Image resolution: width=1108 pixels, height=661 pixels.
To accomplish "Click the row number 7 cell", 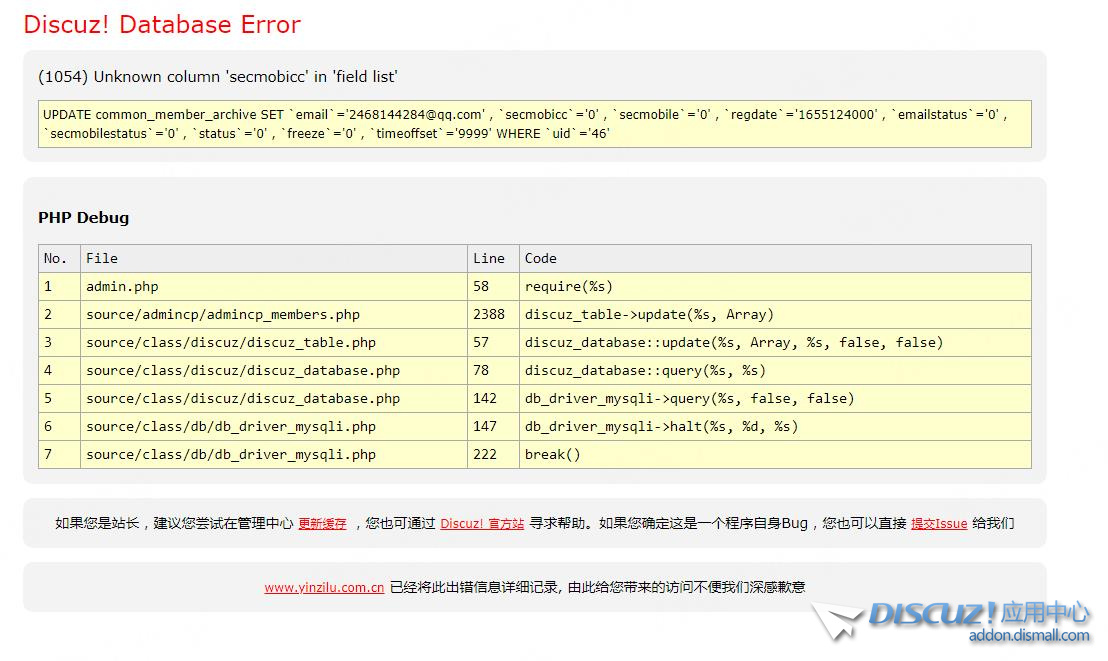I will click(59, 455).
